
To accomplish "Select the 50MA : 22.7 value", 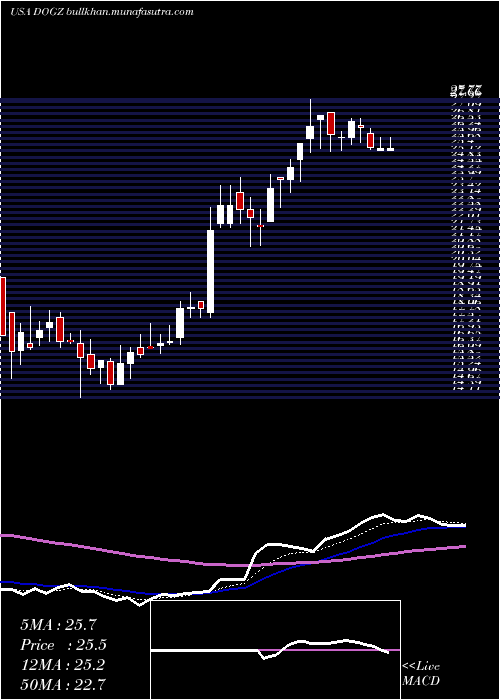I will pyautogui.click(x=63, y=685).
